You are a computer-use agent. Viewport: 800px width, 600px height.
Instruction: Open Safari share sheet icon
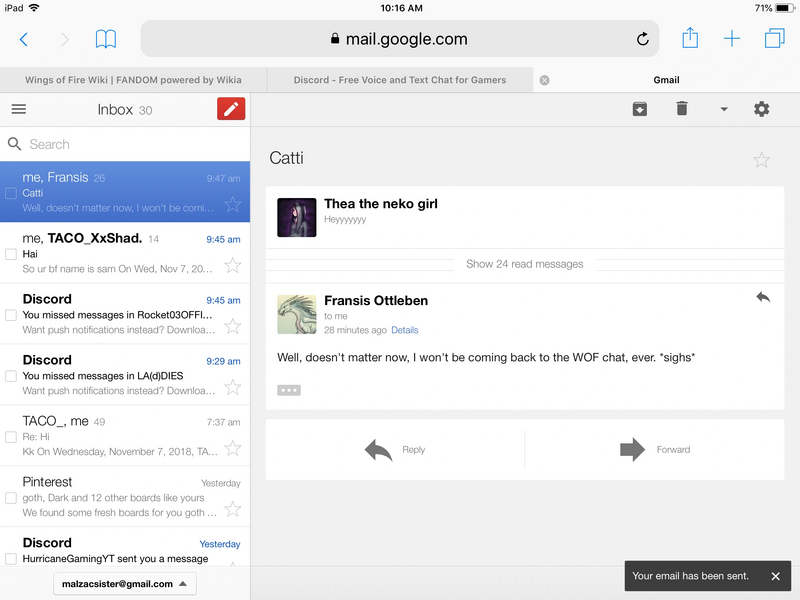click(x=690, y=39)
